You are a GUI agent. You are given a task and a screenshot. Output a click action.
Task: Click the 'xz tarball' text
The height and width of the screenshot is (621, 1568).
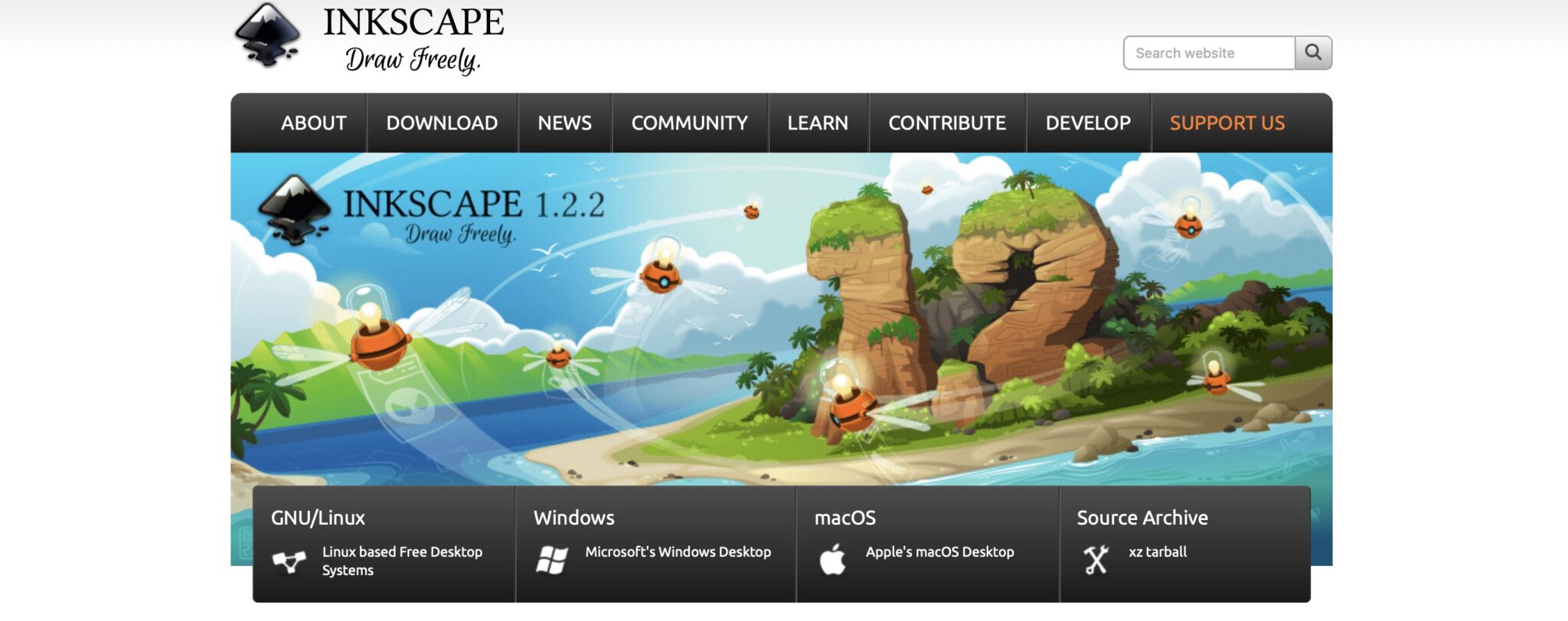pyautogui.click(x=1158, y=552)
